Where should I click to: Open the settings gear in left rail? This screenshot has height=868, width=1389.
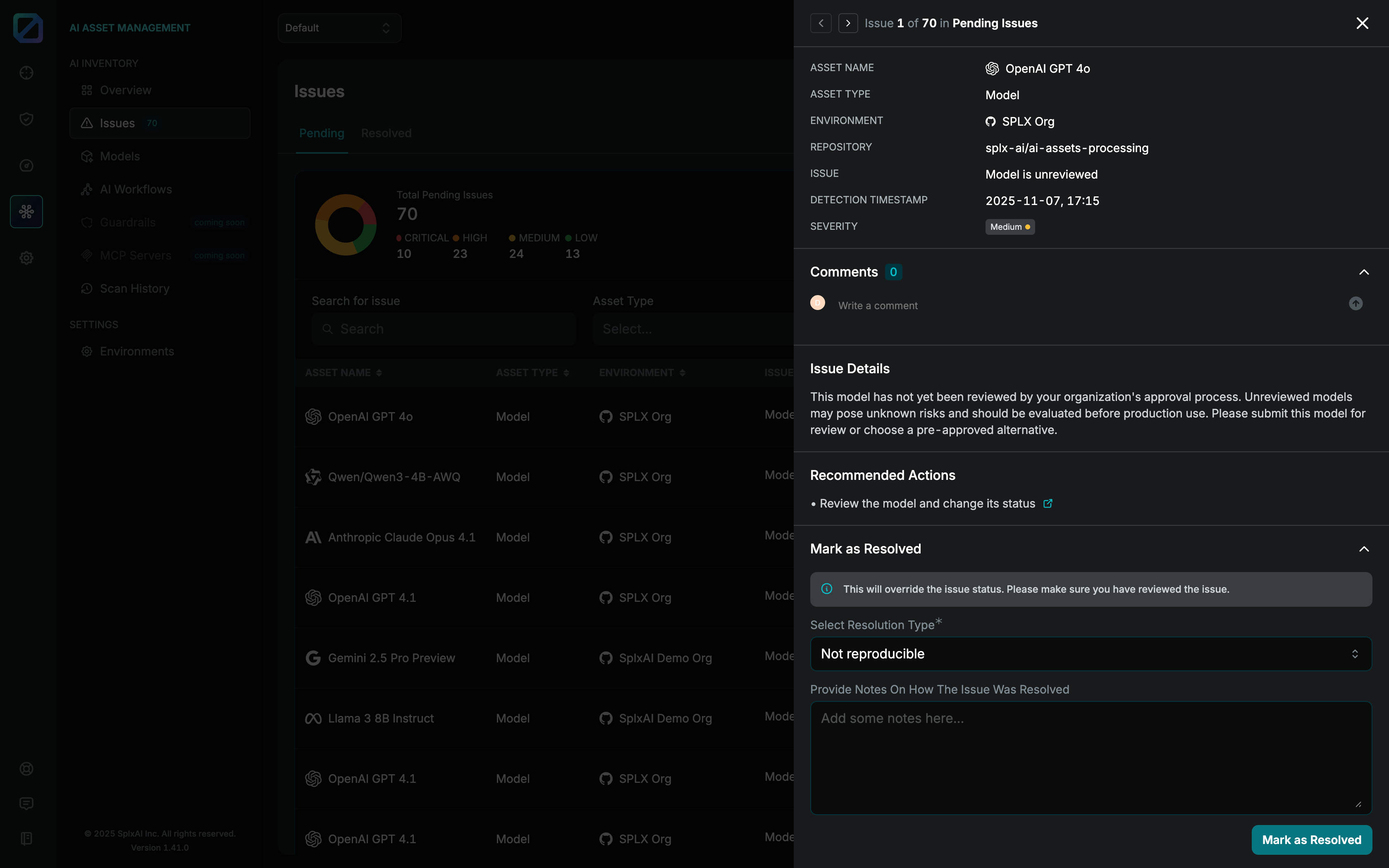[26, 258]
